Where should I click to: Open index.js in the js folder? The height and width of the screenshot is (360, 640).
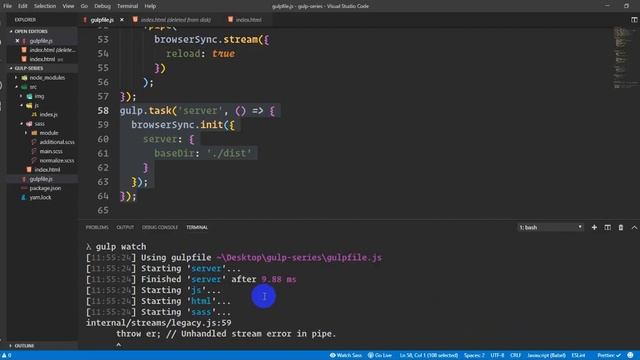click(48, 115)
